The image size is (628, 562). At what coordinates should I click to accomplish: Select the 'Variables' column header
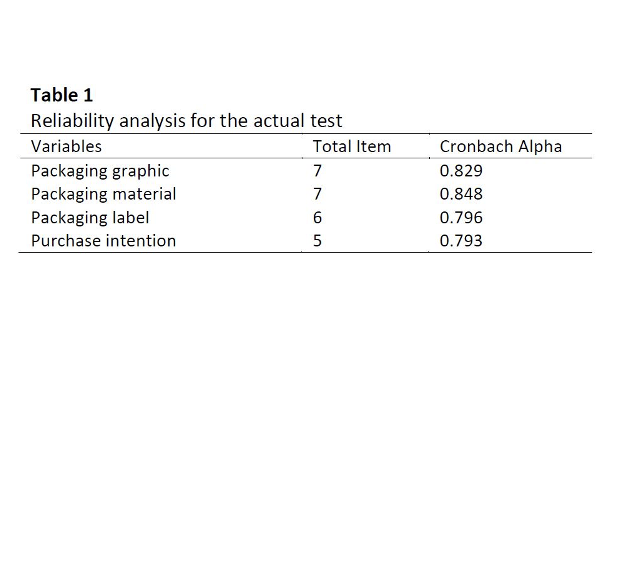(x=66, y=147)
